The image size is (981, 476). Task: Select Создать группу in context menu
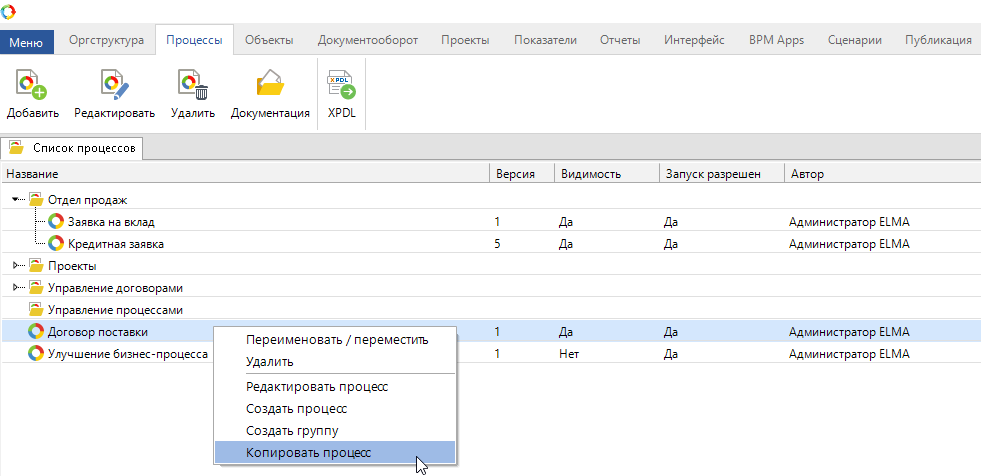pos(292,430)
